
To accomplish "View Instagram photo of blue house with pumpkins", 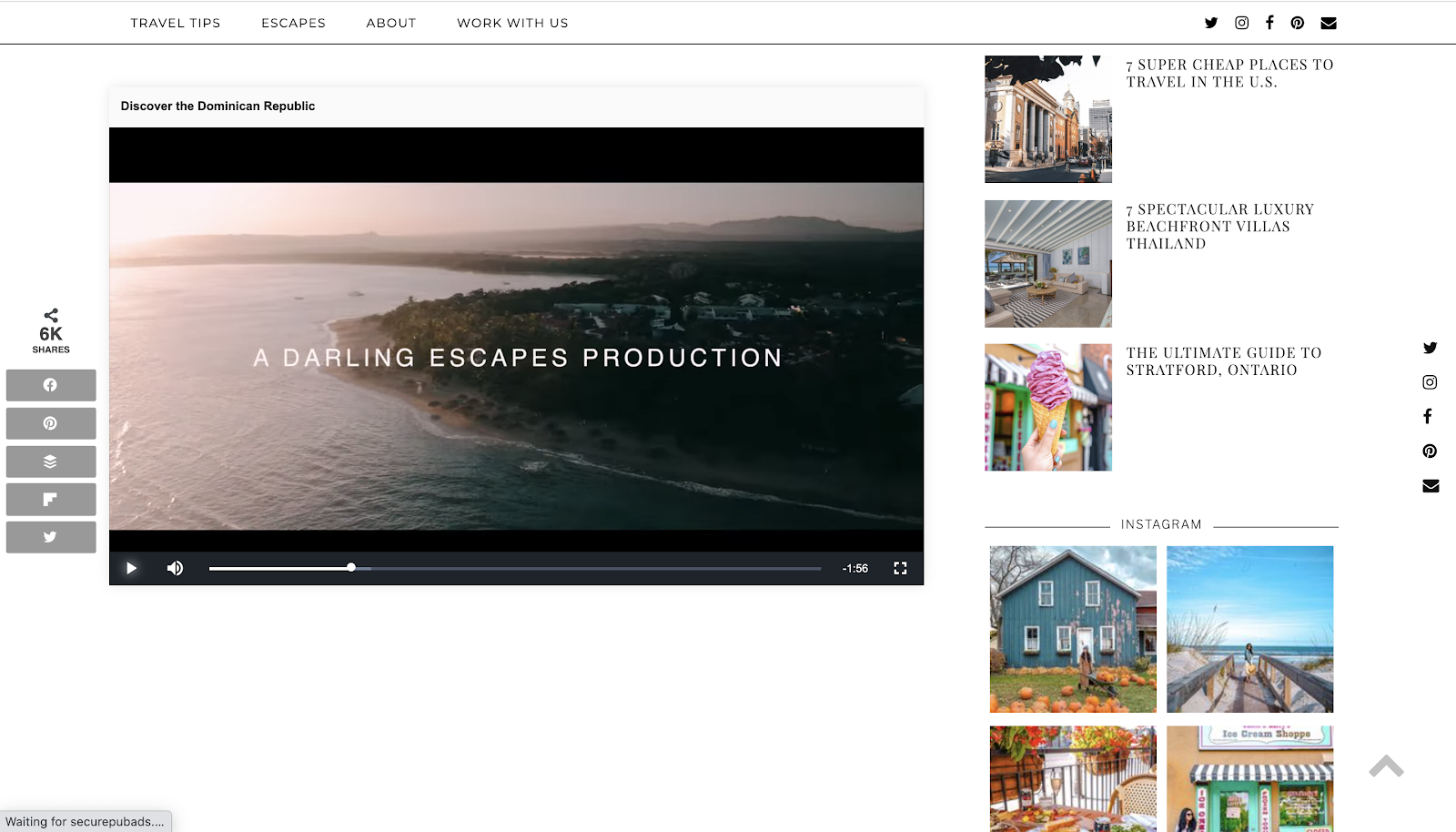I will [x=1073, y=629].
